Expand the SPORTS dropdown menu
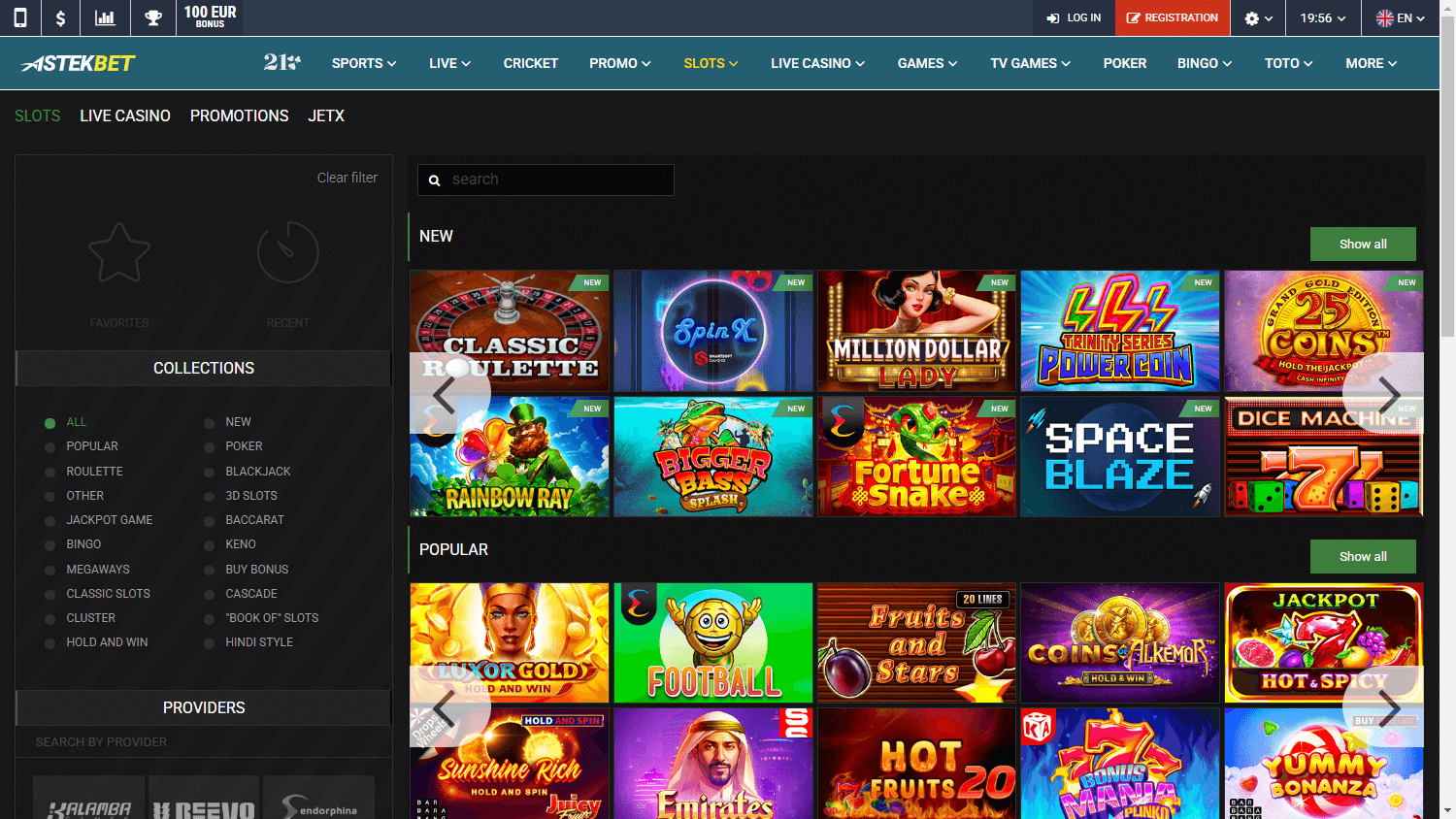Viewport: 1456px width, 819px height. [364, 63]
